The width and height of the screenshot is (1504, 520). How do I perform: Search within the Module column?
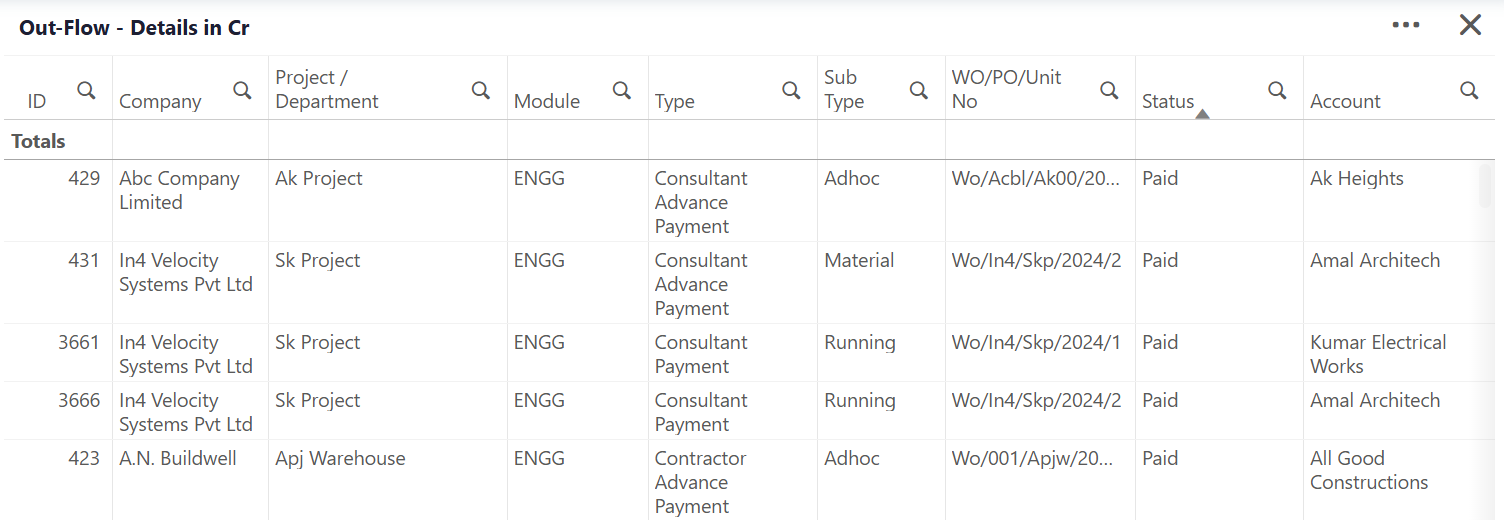[622, 90]
